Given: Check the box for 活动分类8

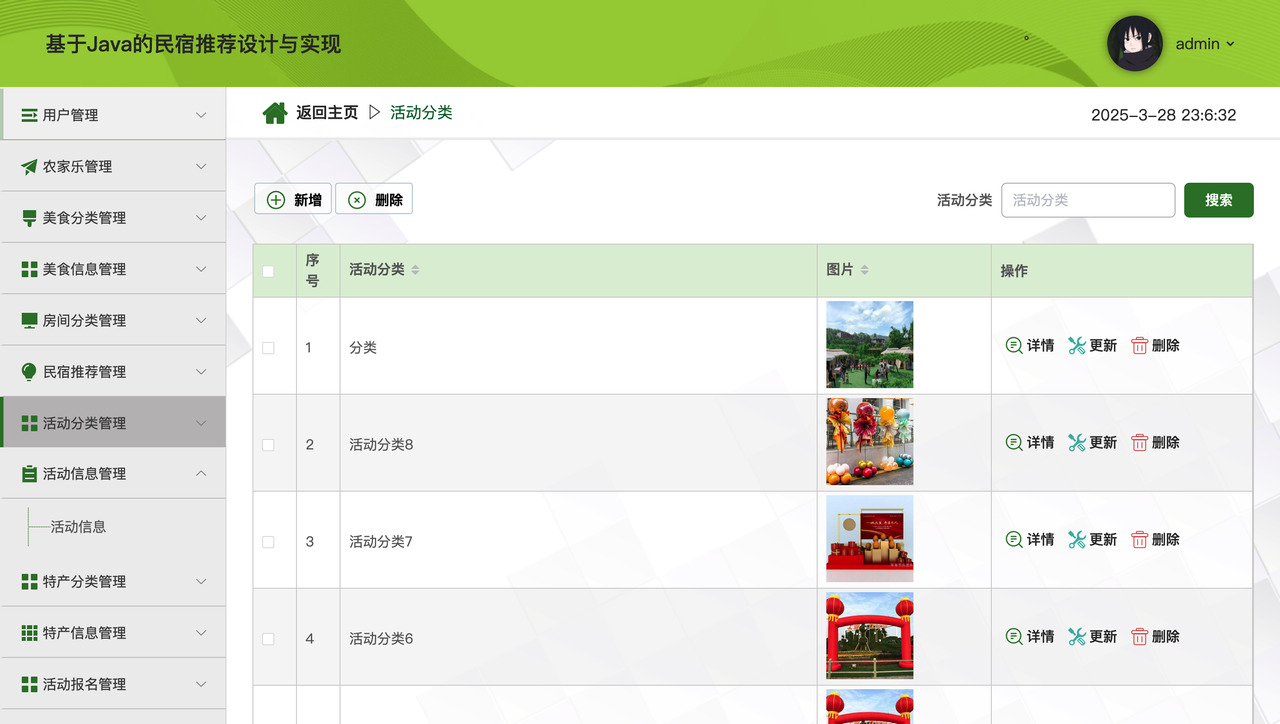Looking at the screenshot, I should pyautogui.click(x=268, y=445).
